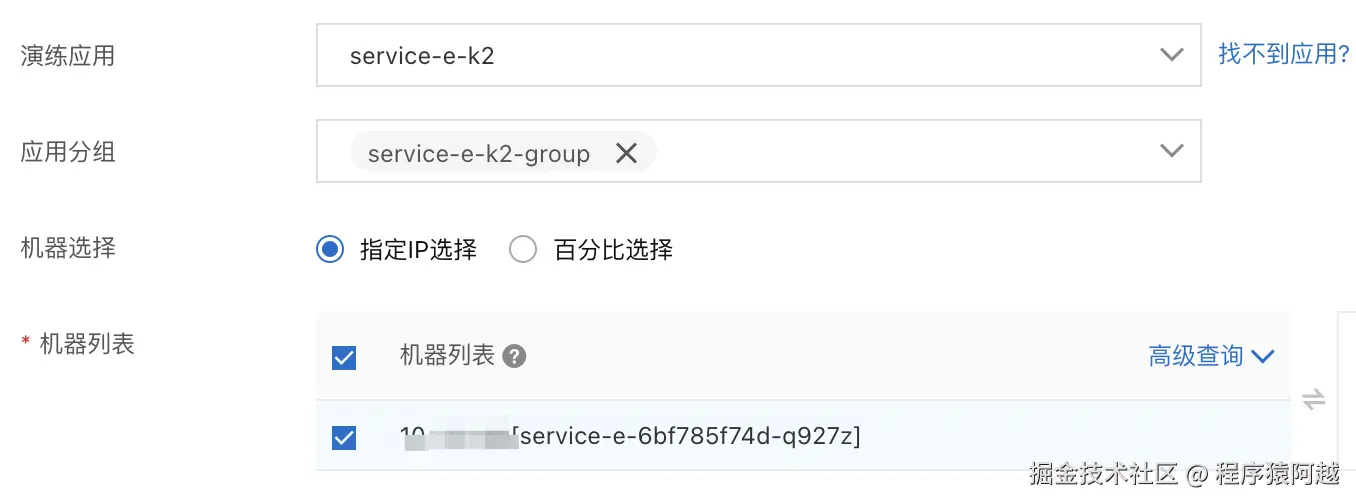This screenshot has width=1356, height=504.
Task: Click the transfer arrows icon
Action: (x=1313, y=400)
